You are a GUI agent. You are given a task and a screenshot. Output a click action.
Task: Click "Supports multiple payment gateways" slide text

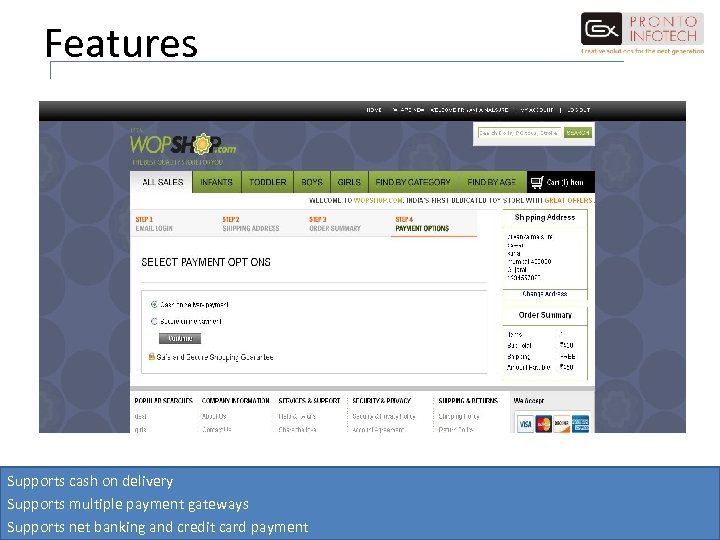(x=128, y=504)
